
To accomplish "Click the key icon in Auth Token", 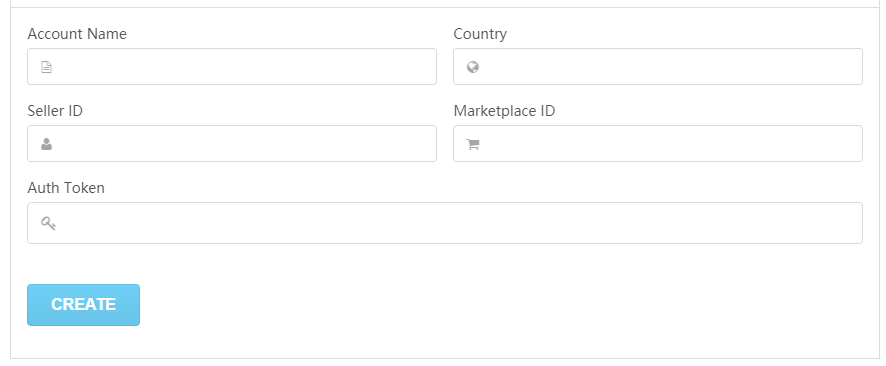I will tap(48, 223).
